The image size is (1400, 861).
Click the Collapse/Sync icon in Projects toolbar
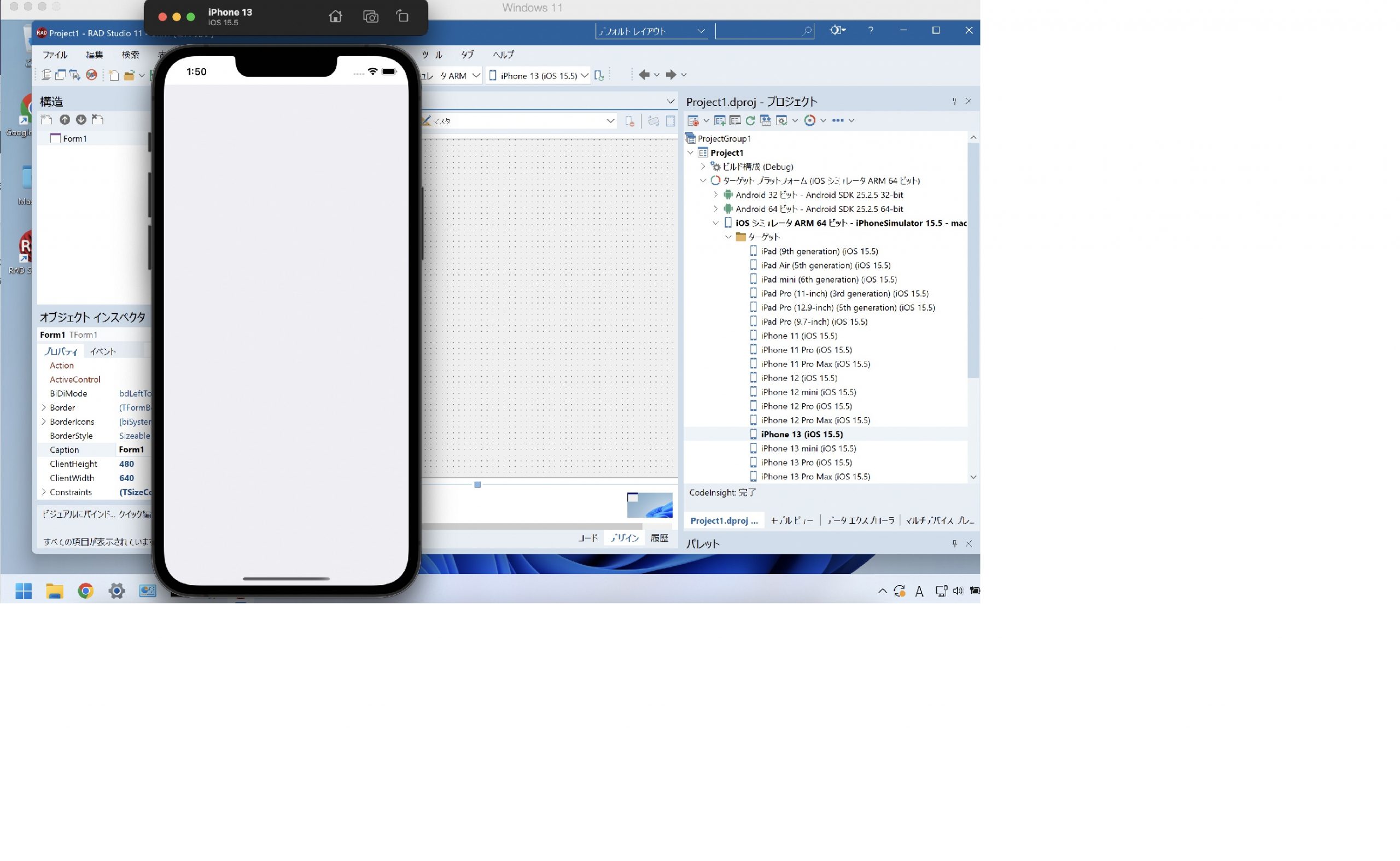click(766, 121)
